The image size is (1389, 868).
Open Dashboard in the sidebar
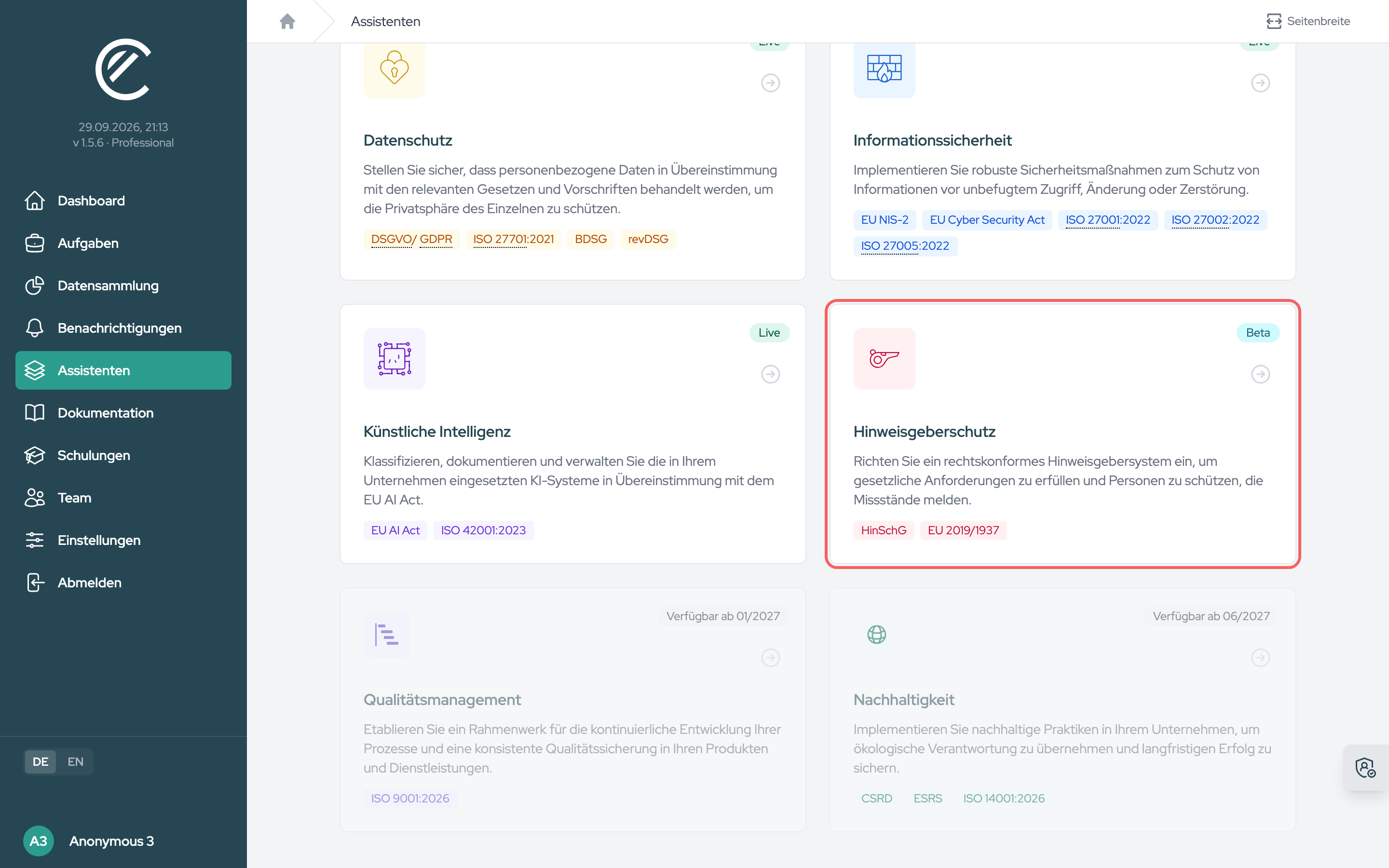[x=123, y=200]
